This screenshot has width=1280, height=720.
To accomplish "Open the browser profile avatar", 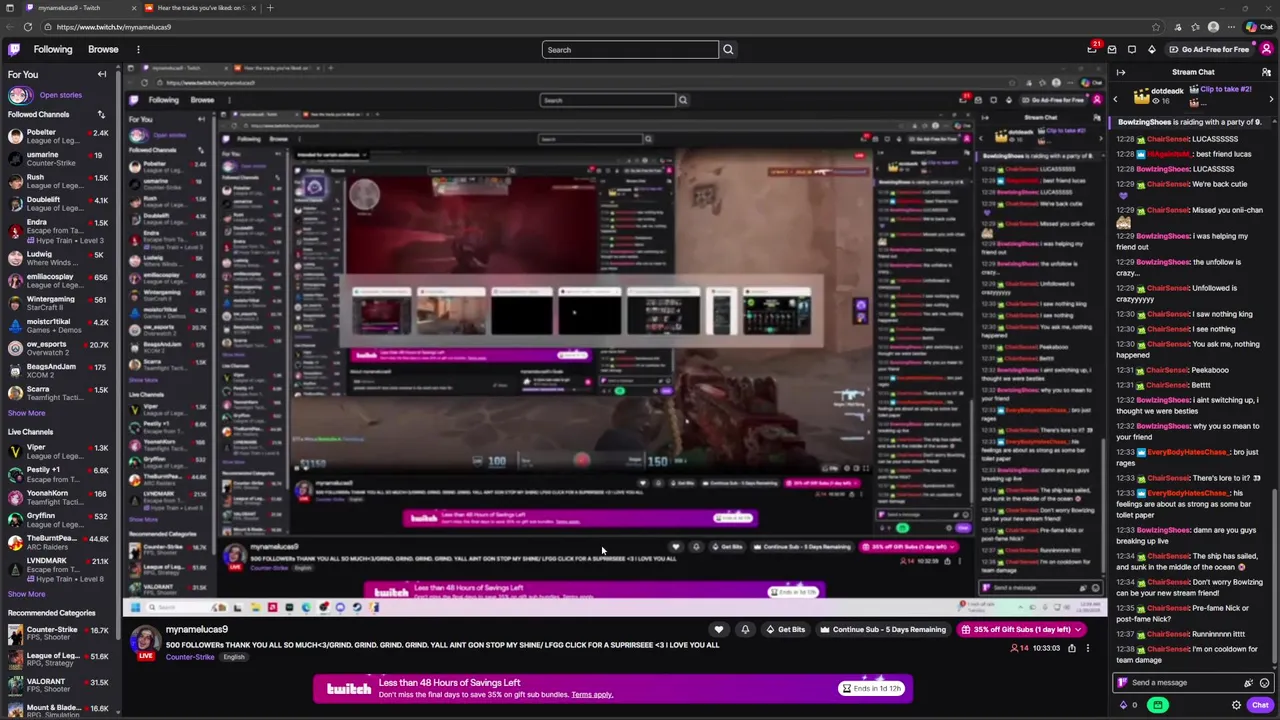I will 1213,27.
